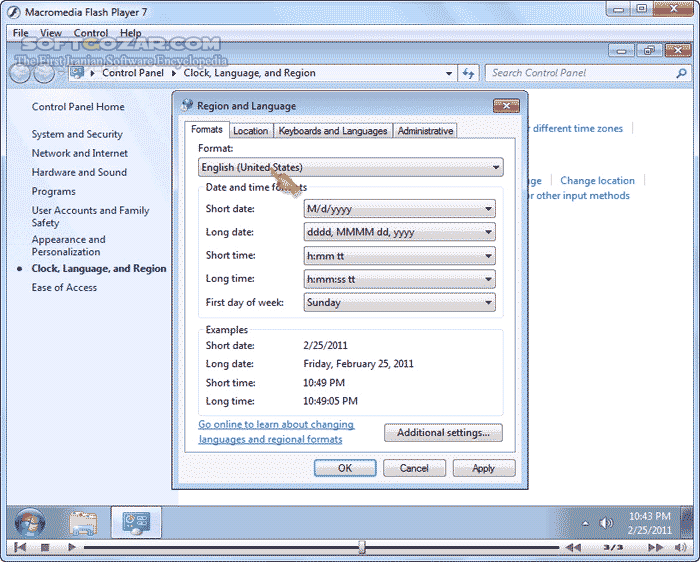
Task: Open Windows Explorer from the taskbar
Action: [x=82, y=521]
